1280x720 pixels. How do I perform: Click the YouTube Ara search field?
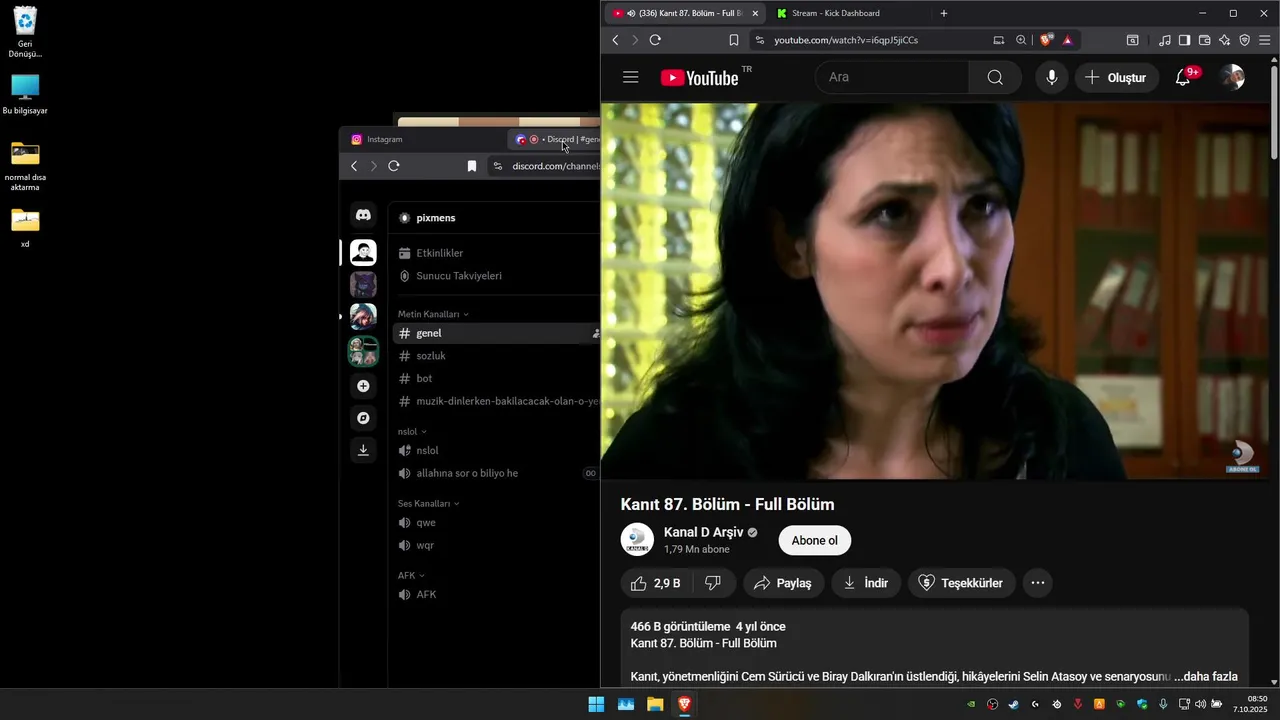892,78
